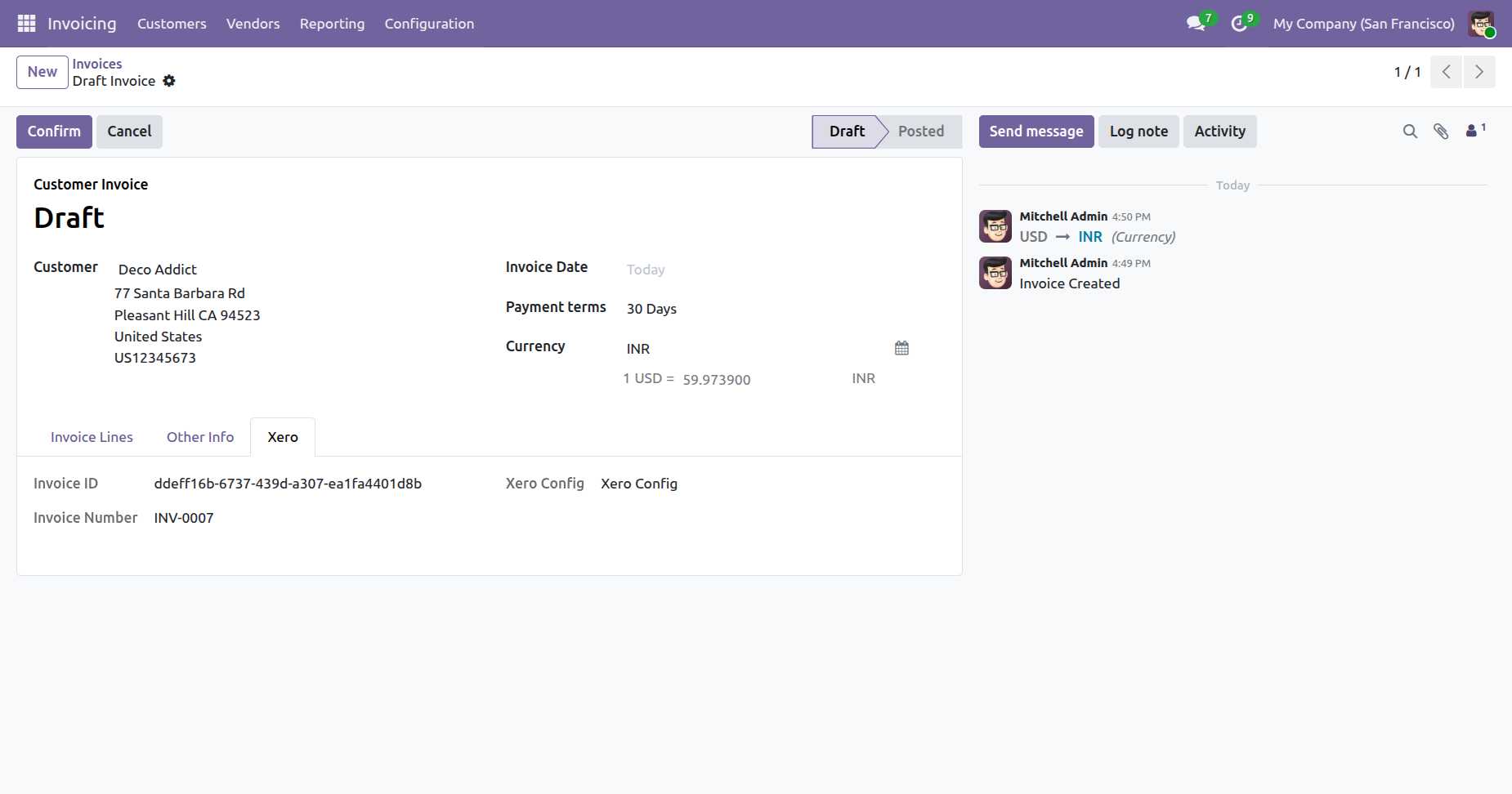Create a New invoice

tap(42, 72)
